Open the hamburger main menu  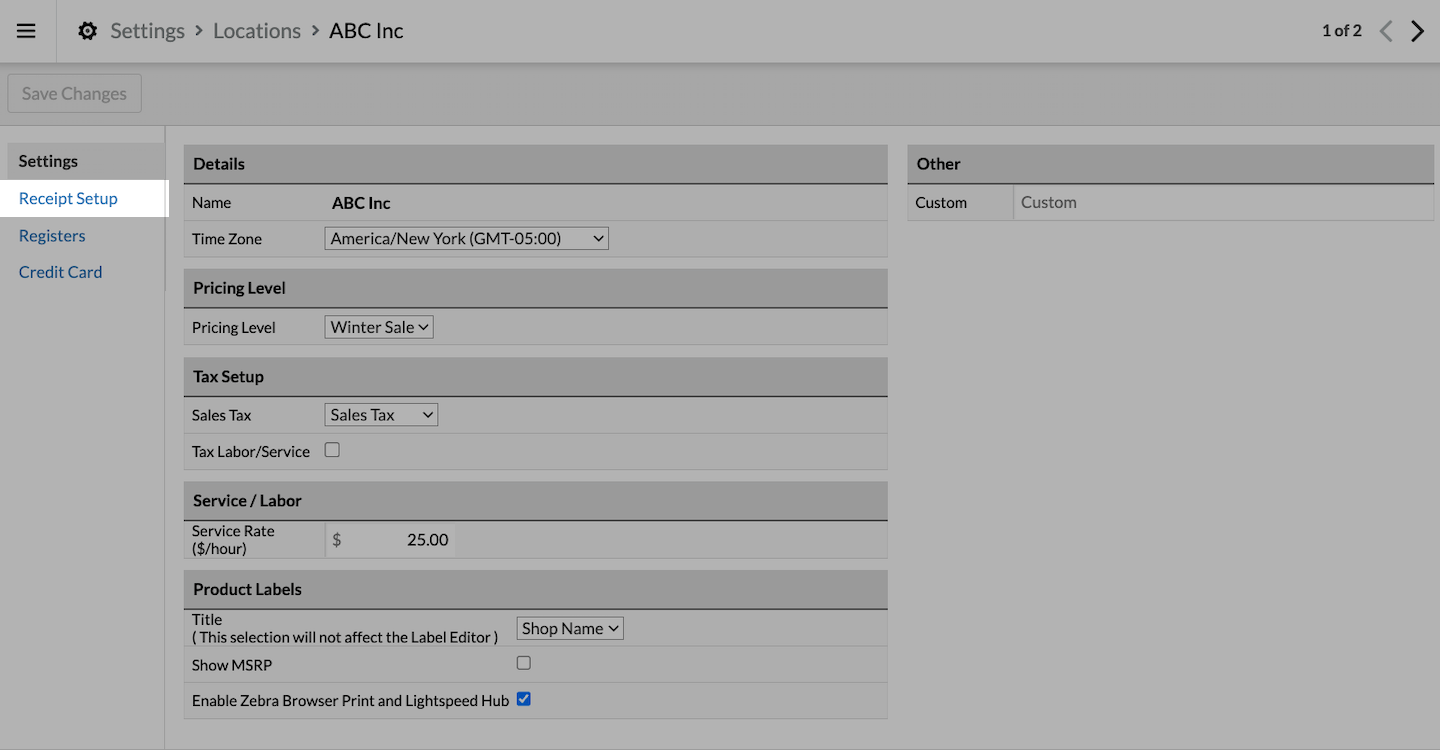(x=27, y=31)
